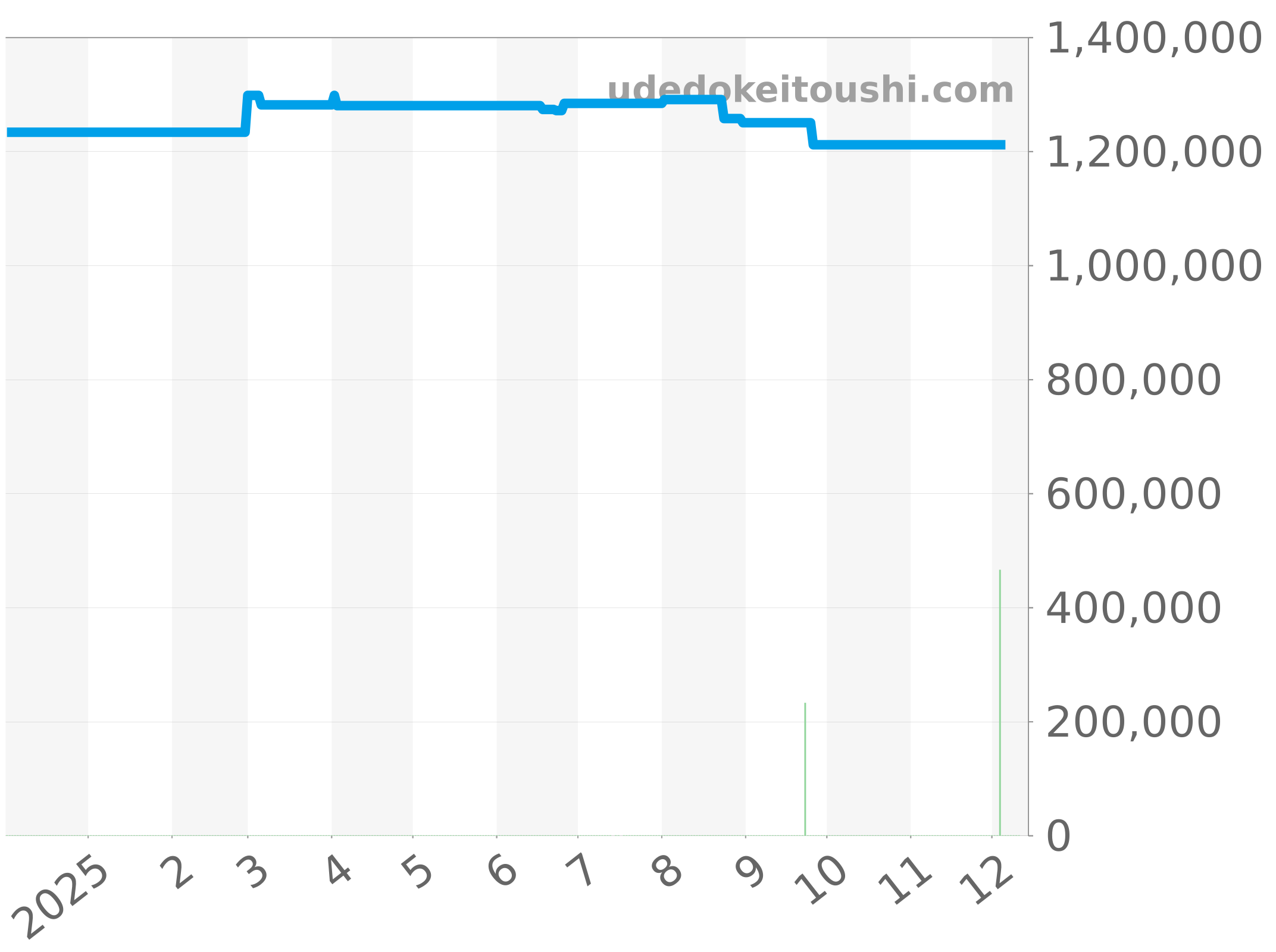Screen dimensions: 1276x952
Task: Click the 600,000 y-axis label
Action: [x=1133, y=494]
